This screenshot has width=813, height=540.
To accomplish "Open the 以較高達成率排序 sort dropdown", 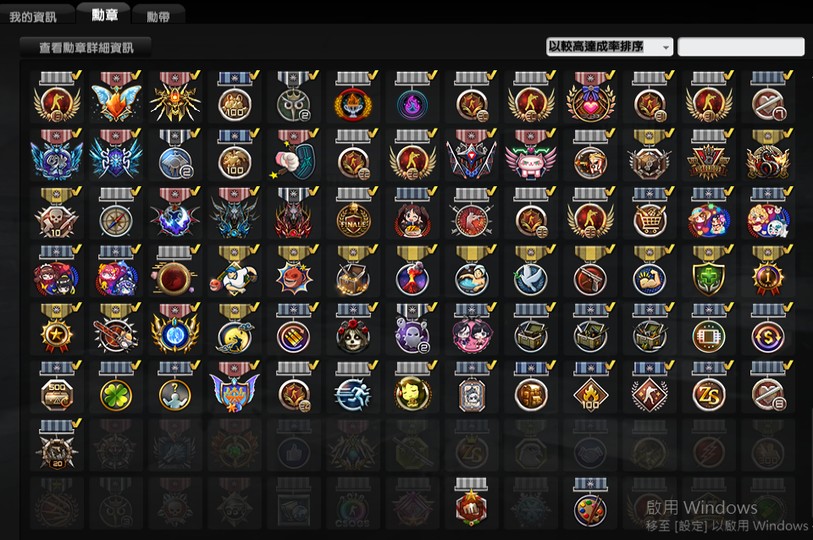I will click(609, 47).
